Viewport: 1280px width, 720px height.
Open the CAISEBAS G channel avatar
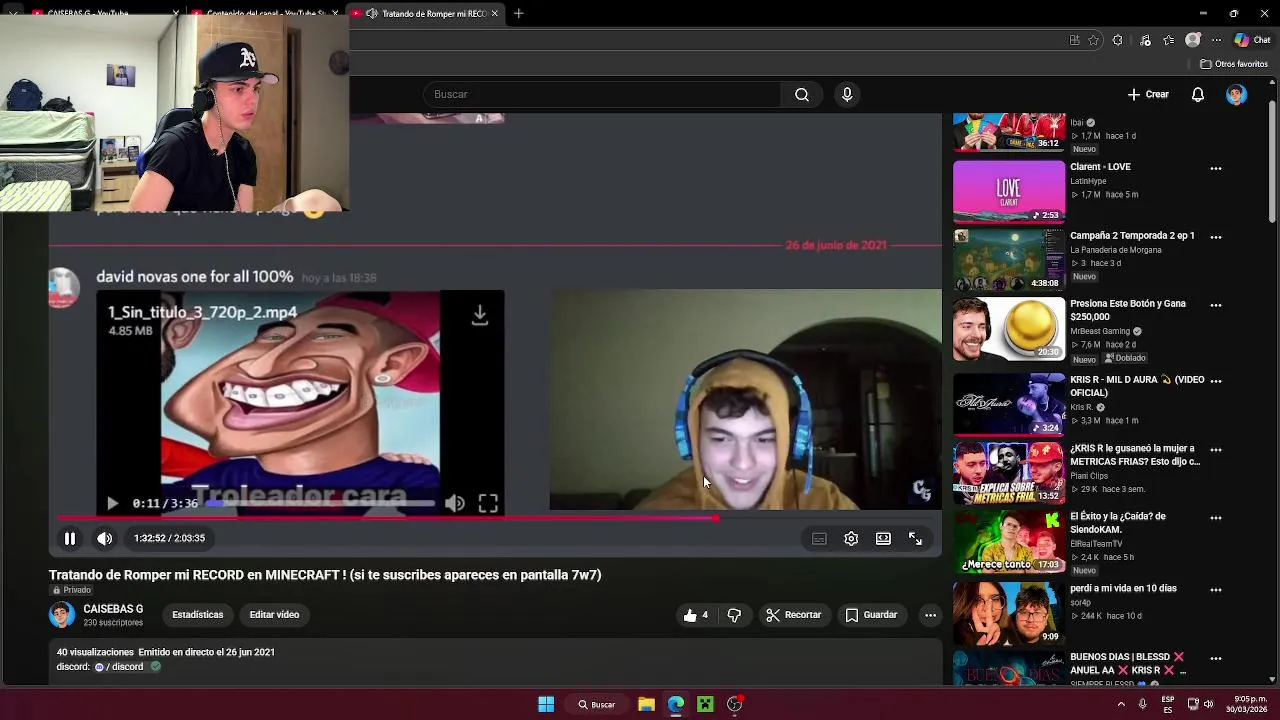pos(62,615)
